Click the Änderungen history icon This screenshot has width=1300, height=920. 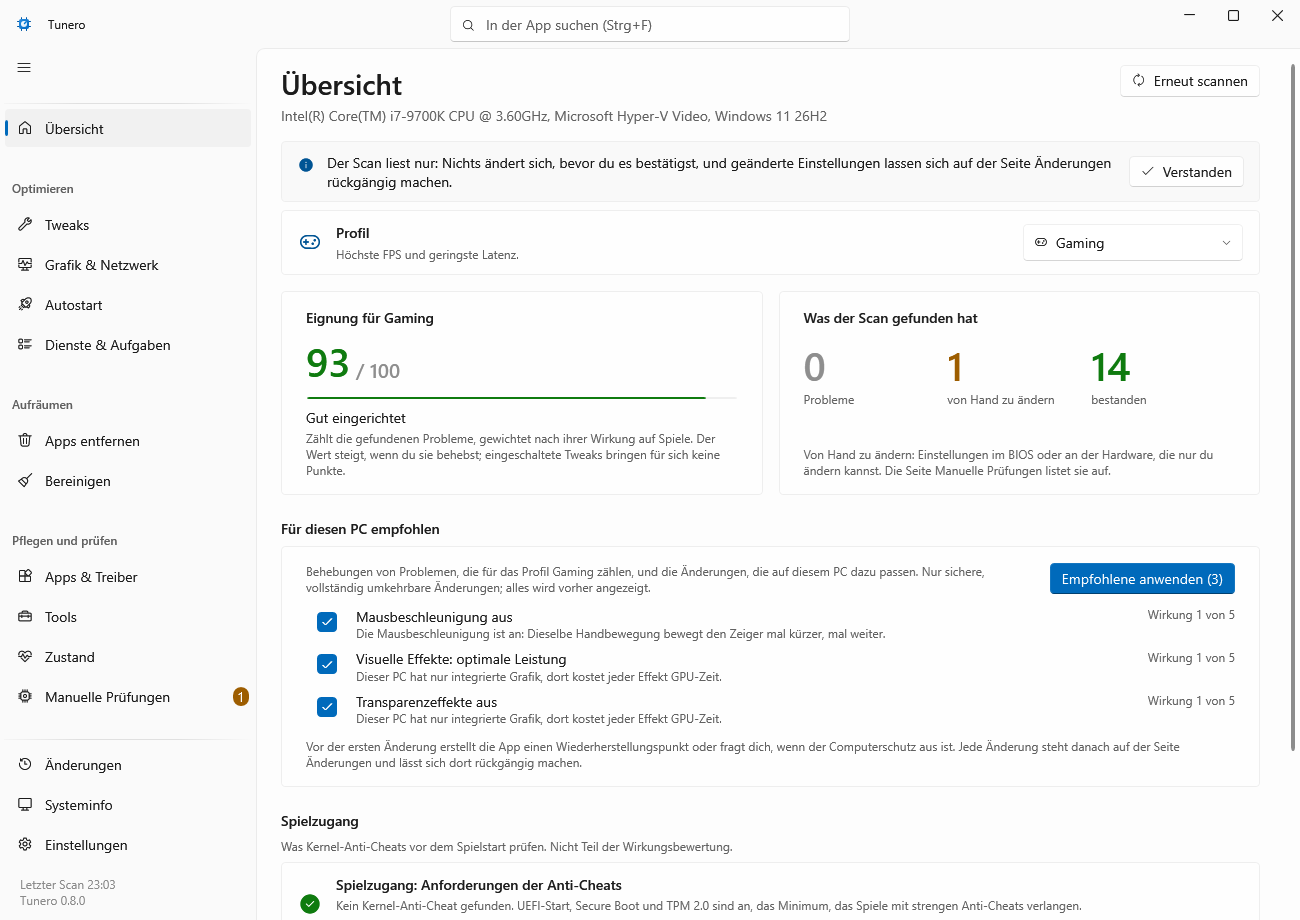click(25, 765)
